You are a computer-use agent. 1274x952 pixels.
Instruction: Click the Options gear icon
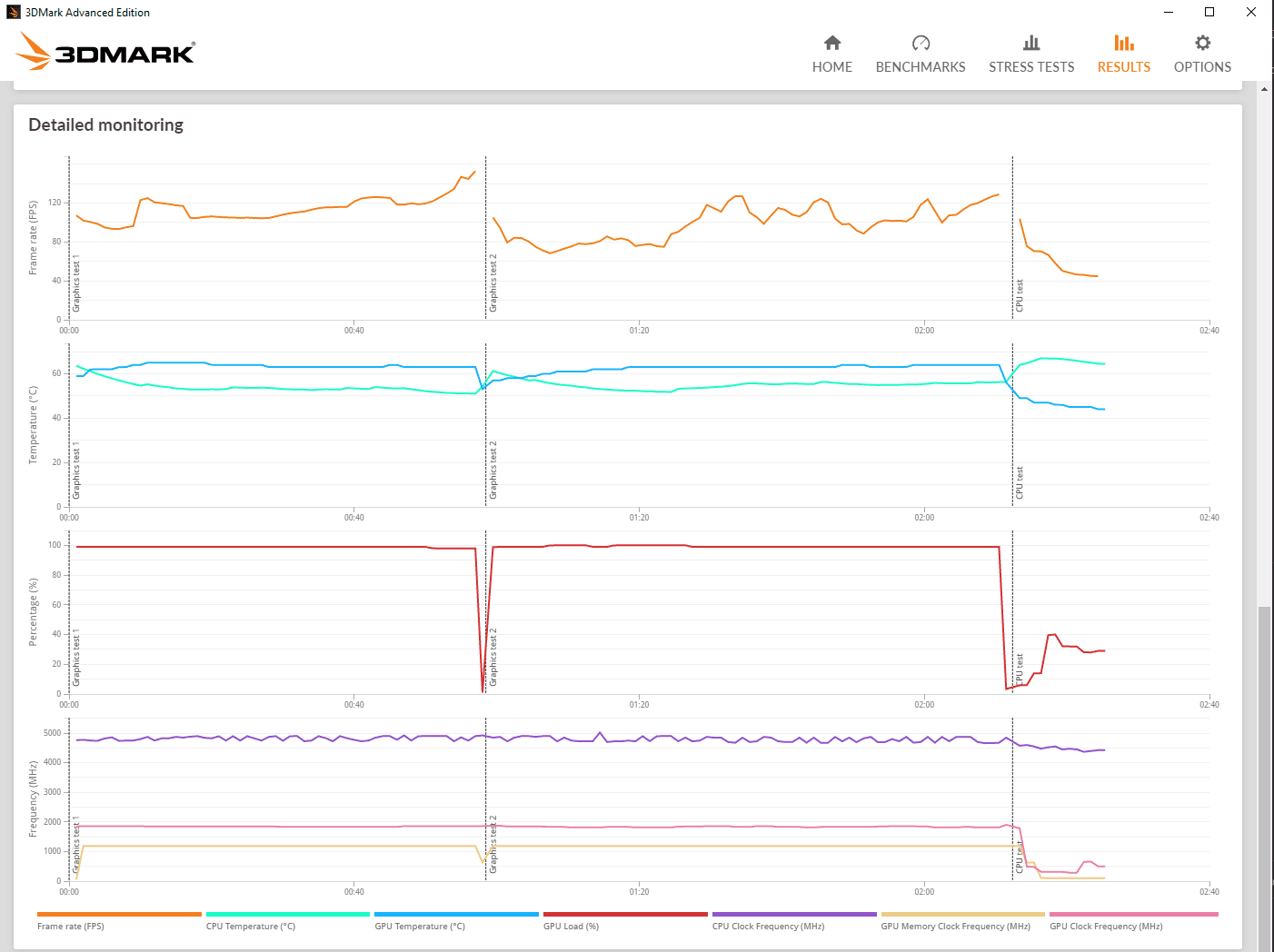pos(1202,43)
